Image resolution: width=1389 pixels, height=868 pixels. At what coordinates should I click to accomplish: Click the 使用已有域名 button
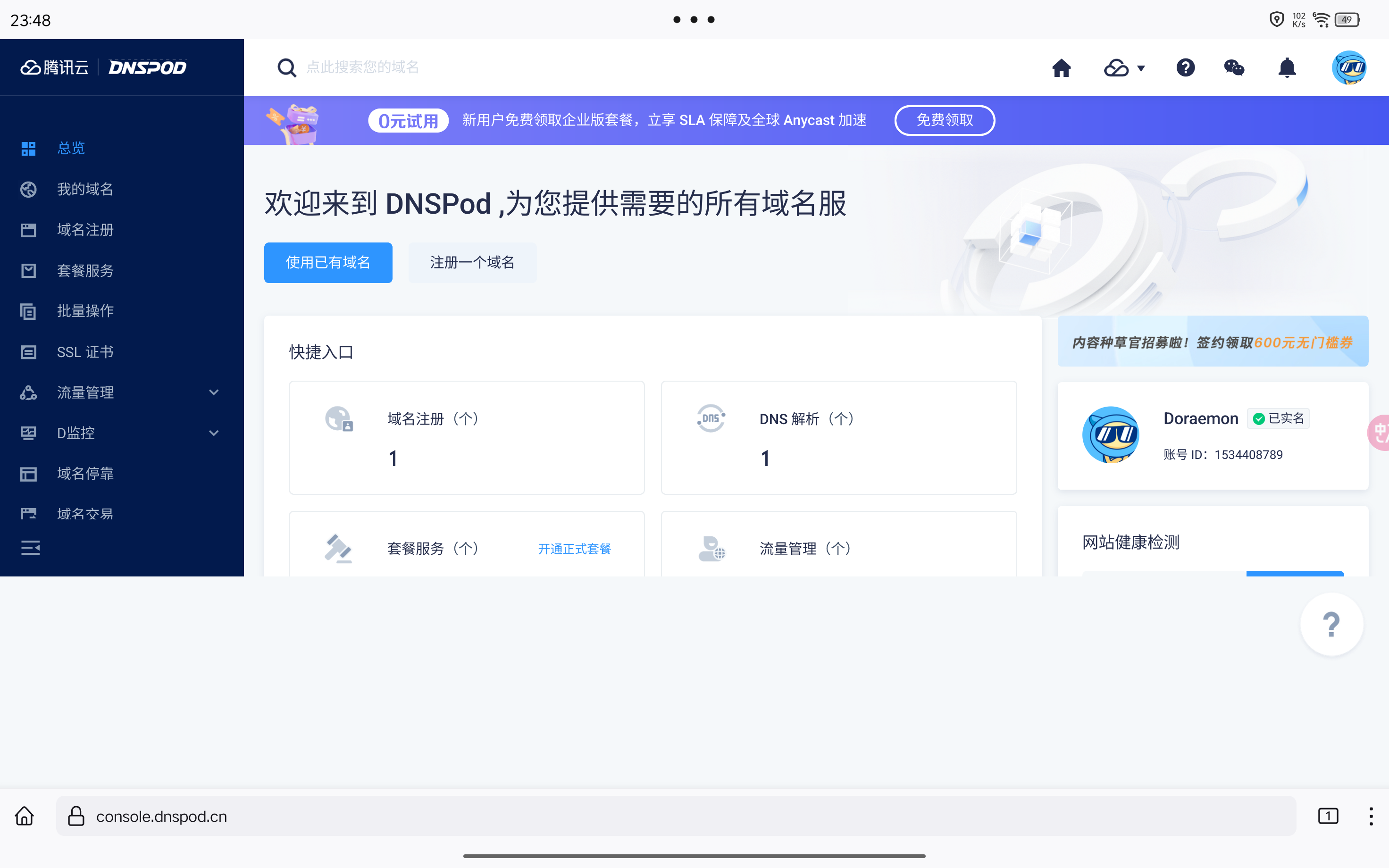[x=328, y=262]
